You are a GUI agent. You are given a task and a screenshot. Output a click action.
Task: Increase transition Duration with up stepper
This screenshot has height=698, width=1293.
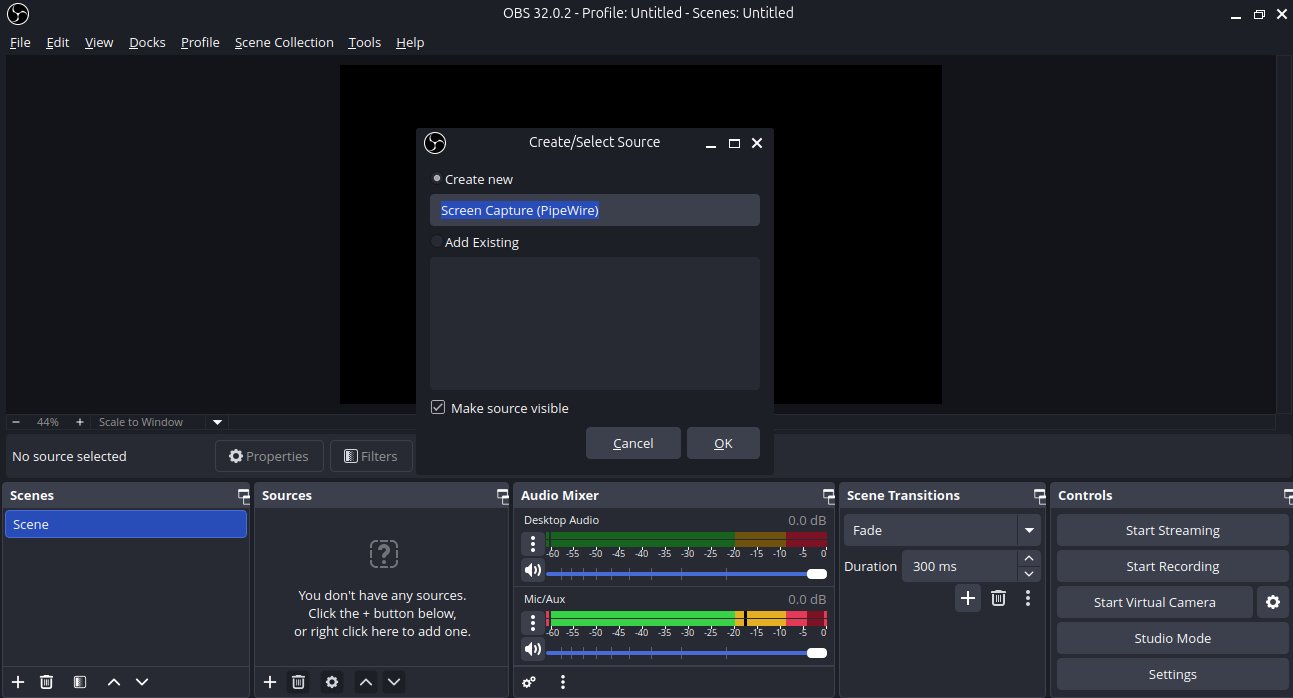(x=1029, y=559)
